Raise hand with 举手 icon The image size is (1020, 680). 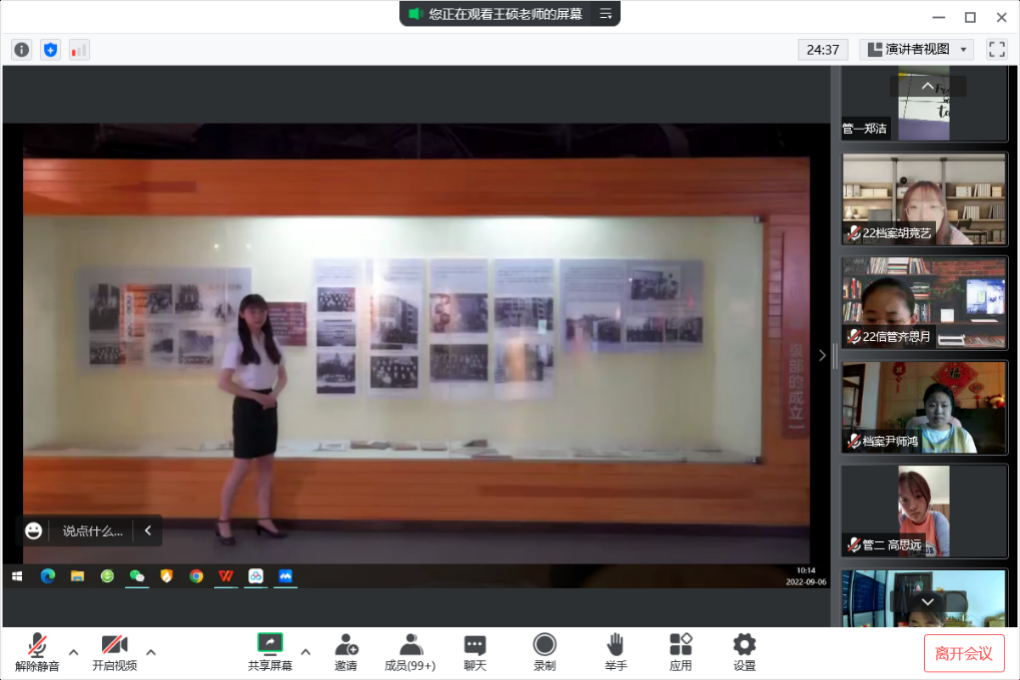(x=615, y=652)
